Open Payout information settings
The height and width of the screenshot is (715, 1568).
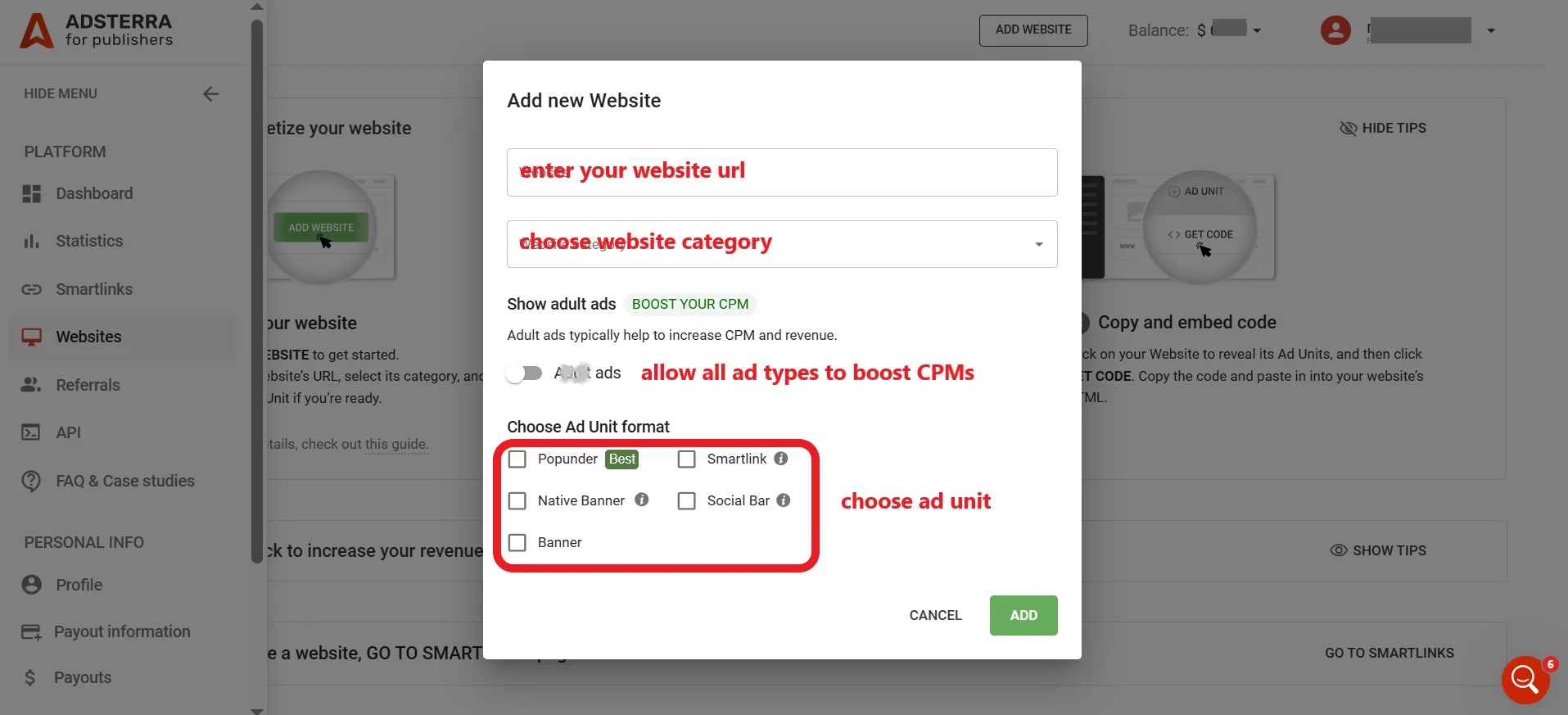coord(122,631)
